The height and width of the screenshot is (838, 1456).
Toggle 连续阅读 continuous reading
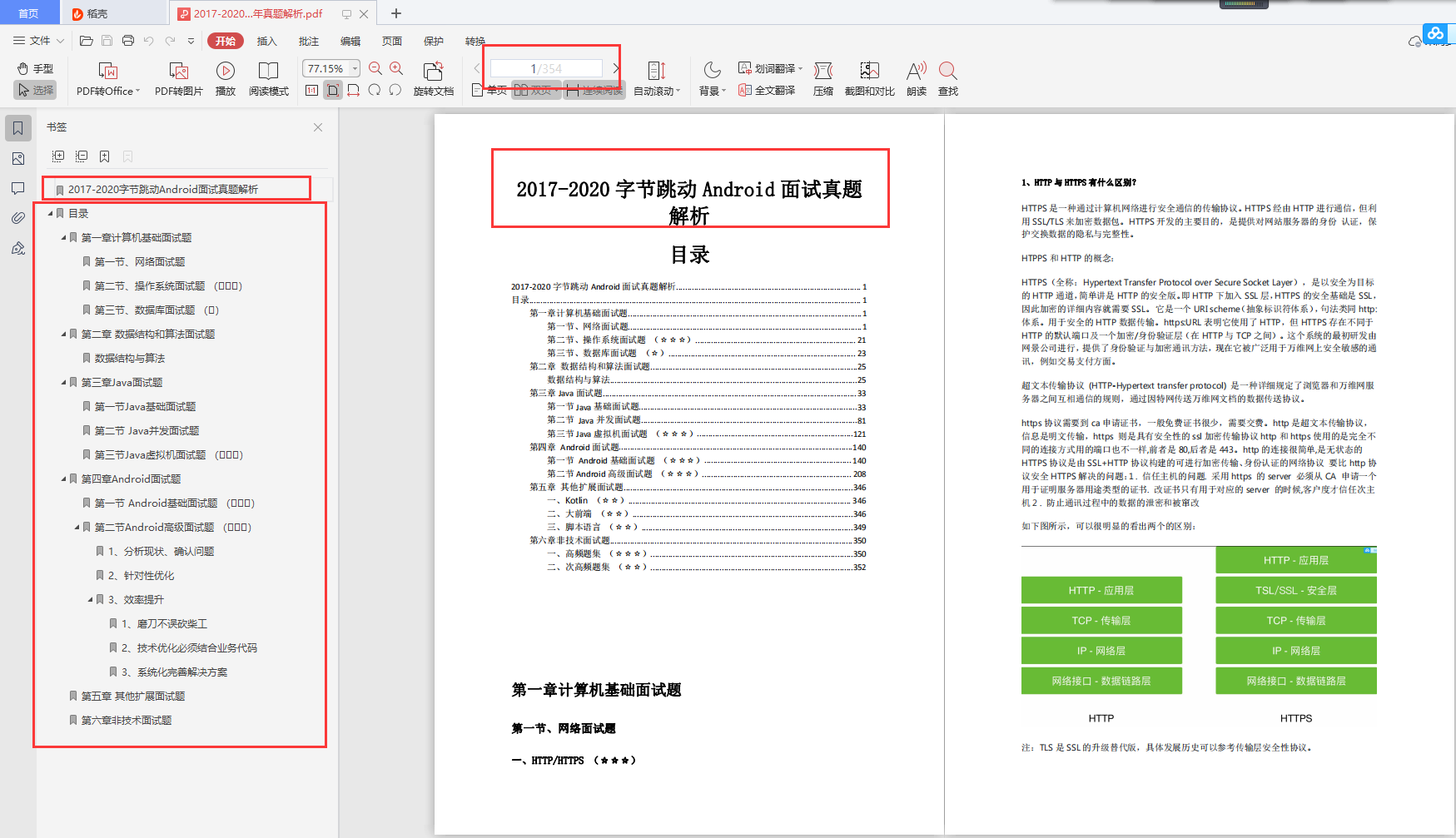594,91
